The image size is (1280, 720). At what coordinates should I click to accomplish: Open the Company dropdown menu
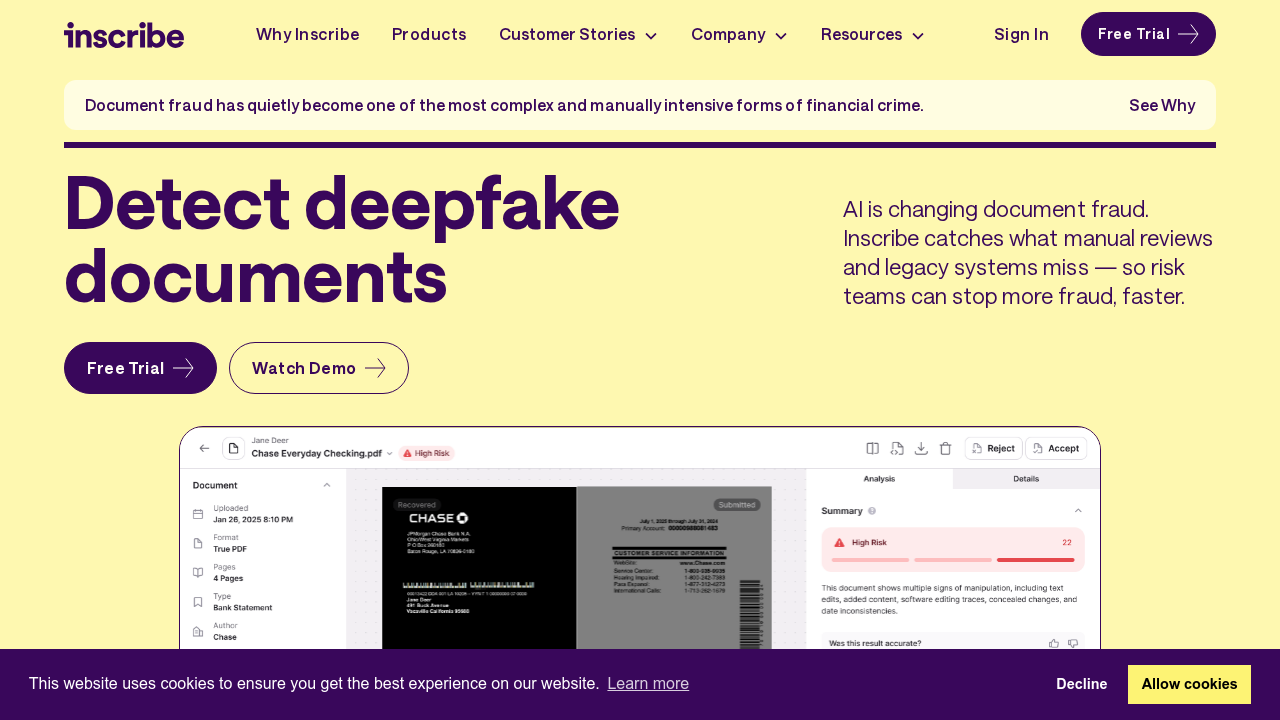(x=739, y=33)
